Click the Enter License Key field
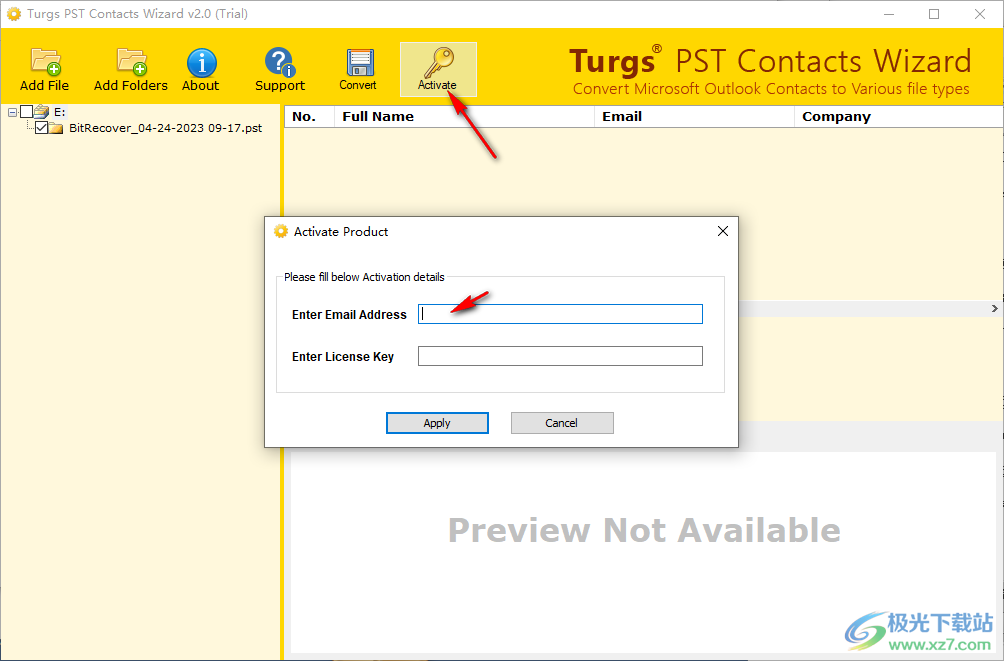The height and width of the screenshot is (661, 1004). [x=560, y=356]
